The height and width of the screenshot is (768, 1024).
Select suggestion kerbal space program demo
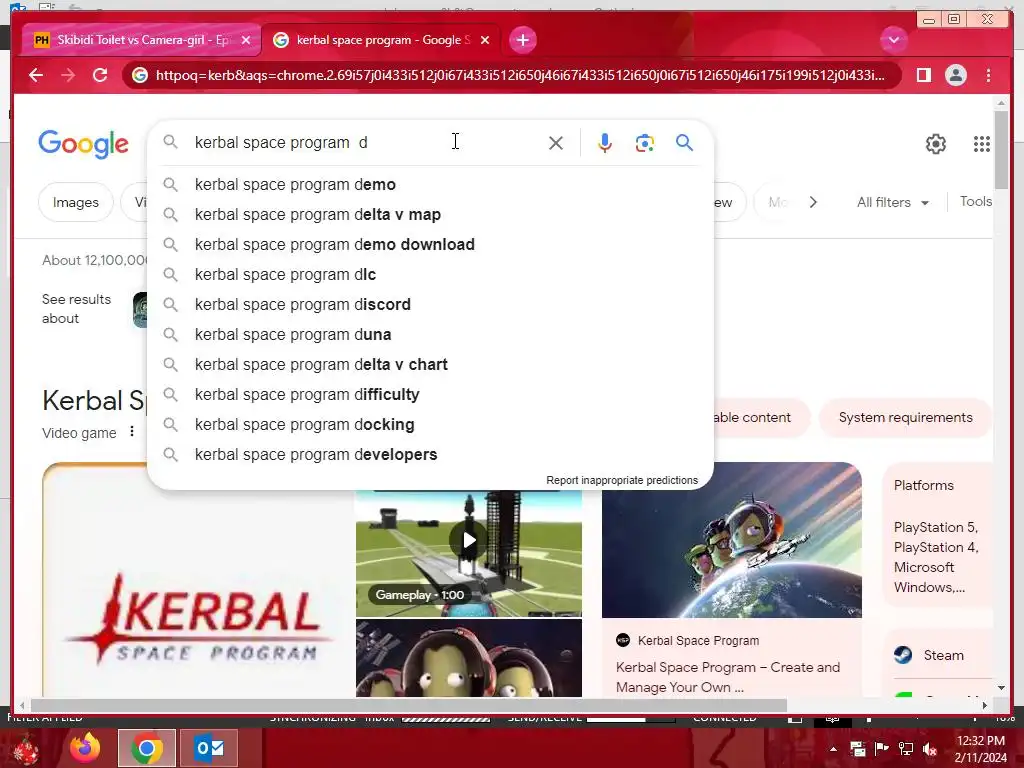click(x=431, y=185)
